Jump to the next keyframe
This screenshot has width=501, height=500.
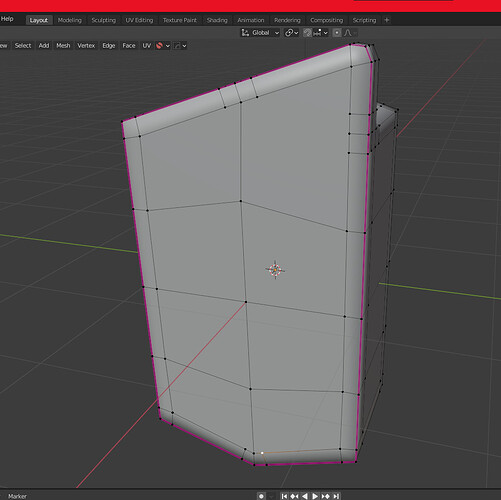click(326, 496)
